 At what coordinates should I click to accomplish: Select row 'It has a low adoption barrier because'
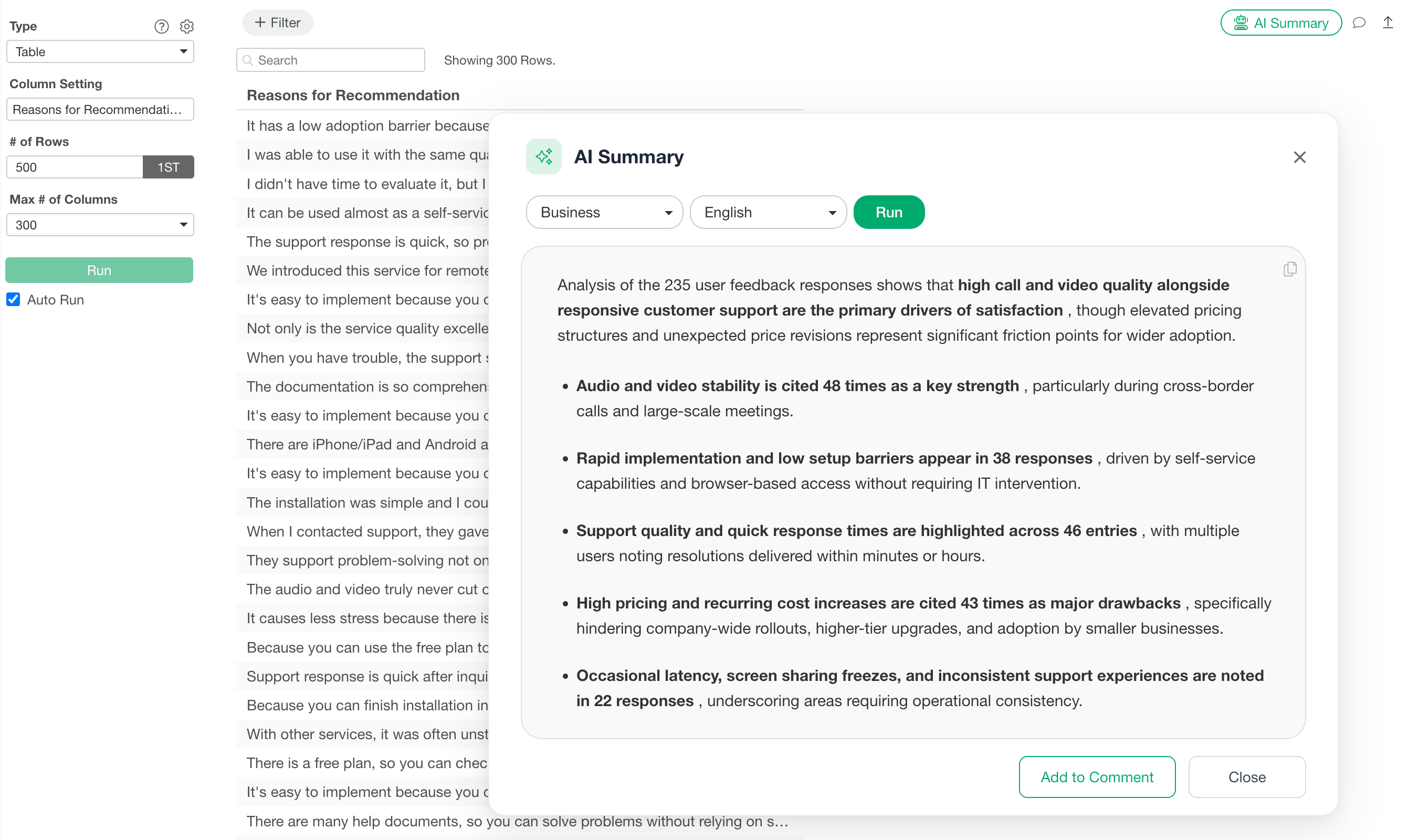point(363,125)
